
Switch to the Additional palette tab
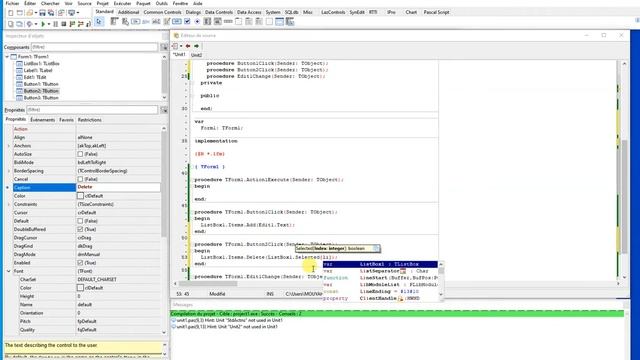[x=129, y=12]
